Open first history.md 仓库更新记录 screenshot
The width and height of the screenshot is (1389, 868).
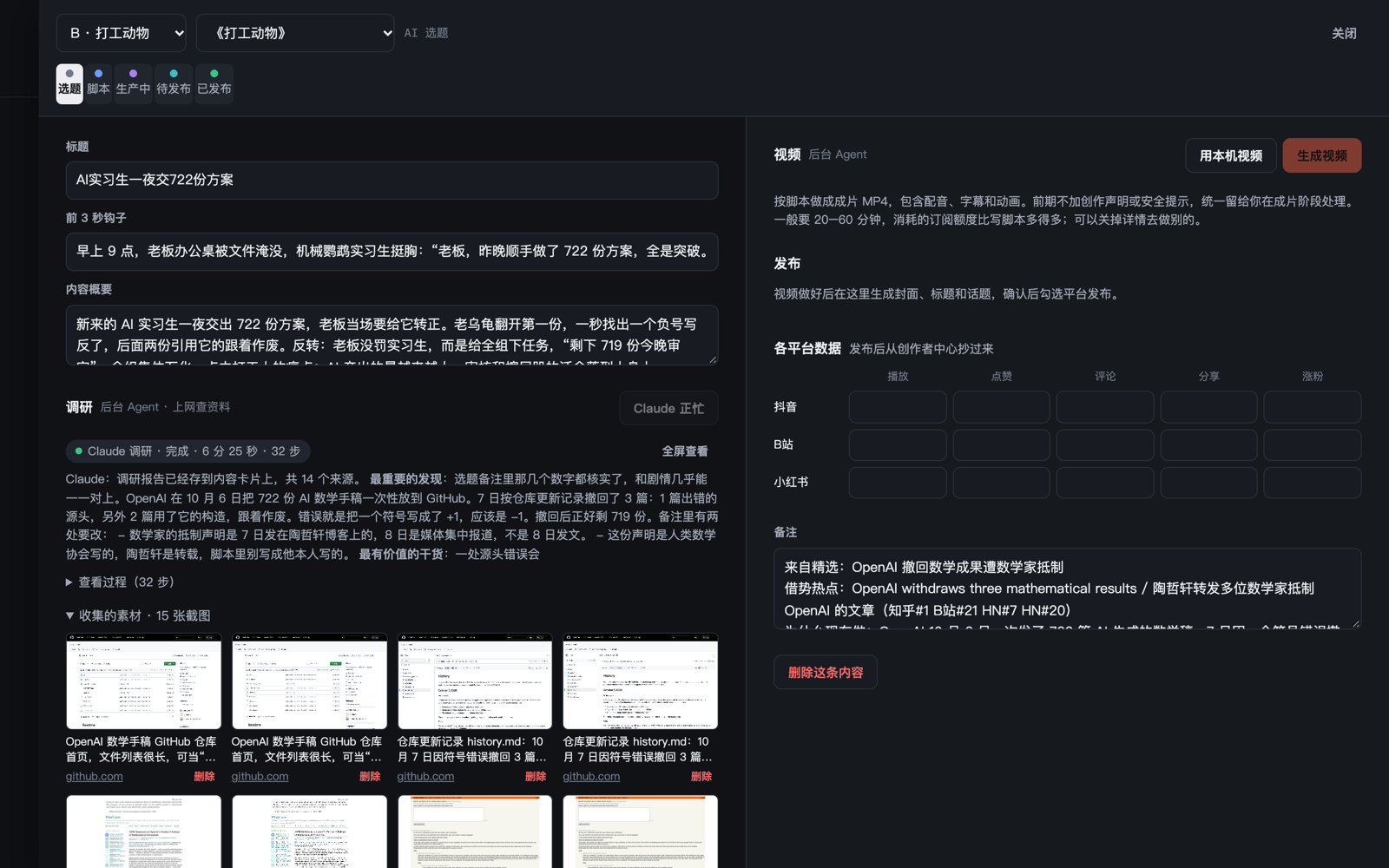(475, 681)
